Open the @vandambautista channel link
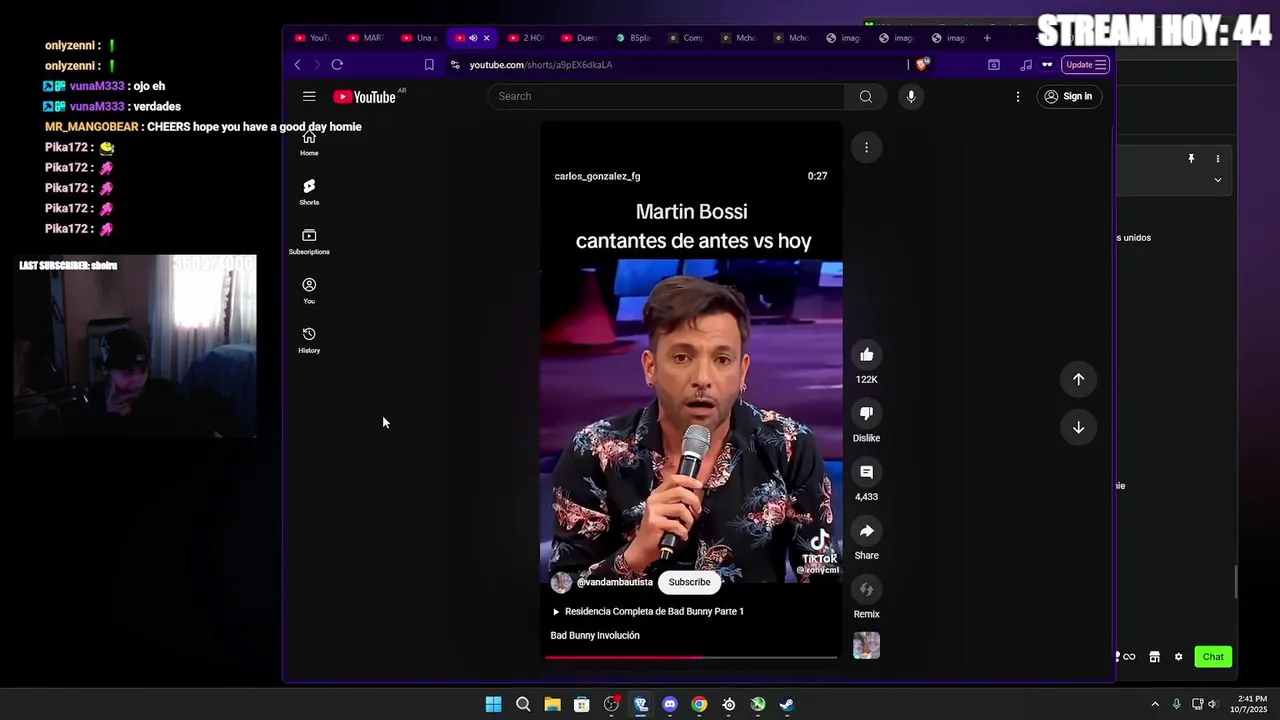Screen dimensions: 1280x720 coord(614,582)
